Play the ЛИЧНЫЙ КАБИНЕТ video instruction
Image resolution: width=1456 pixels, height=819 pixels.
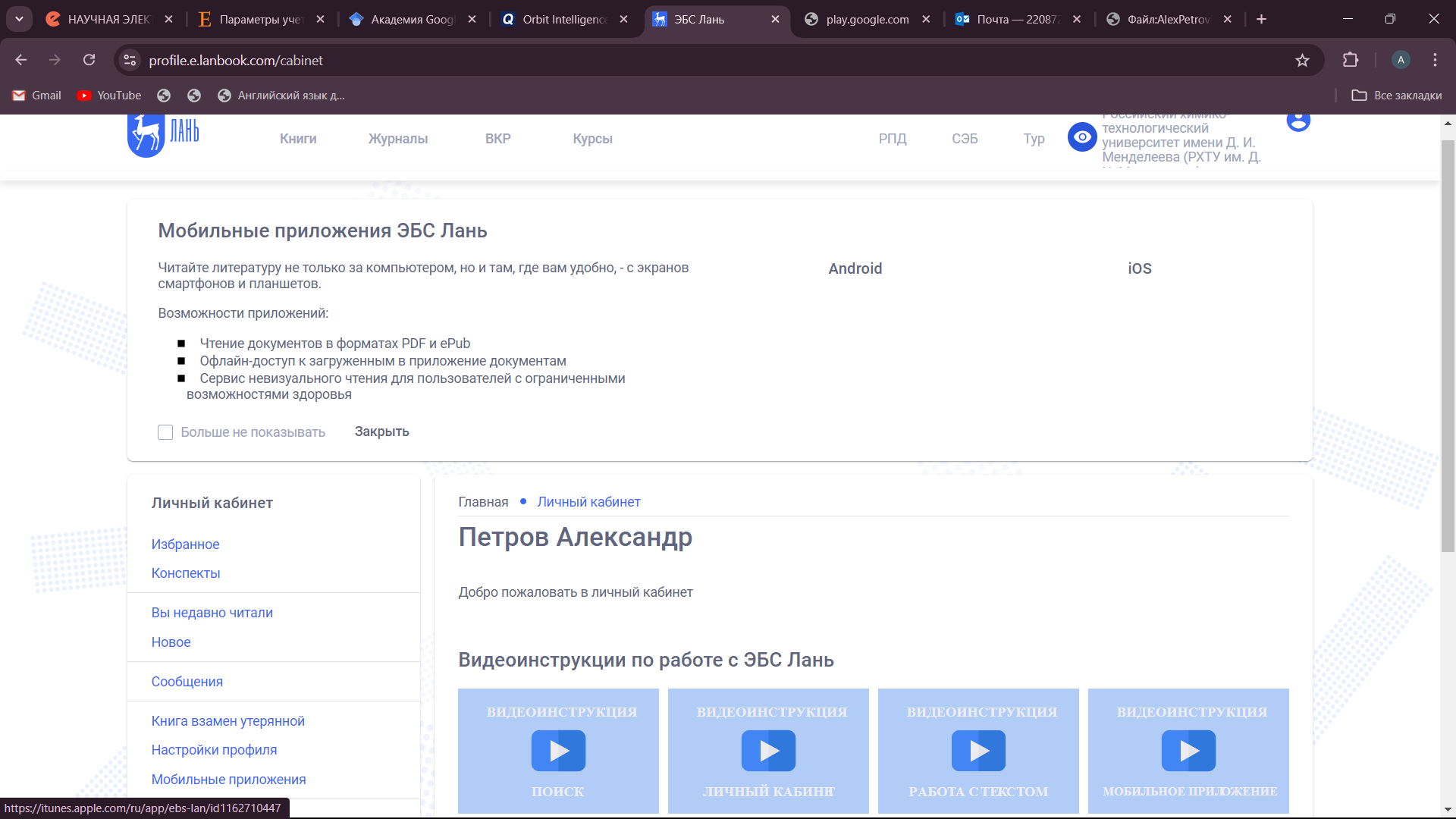click(x=768, y=751)
